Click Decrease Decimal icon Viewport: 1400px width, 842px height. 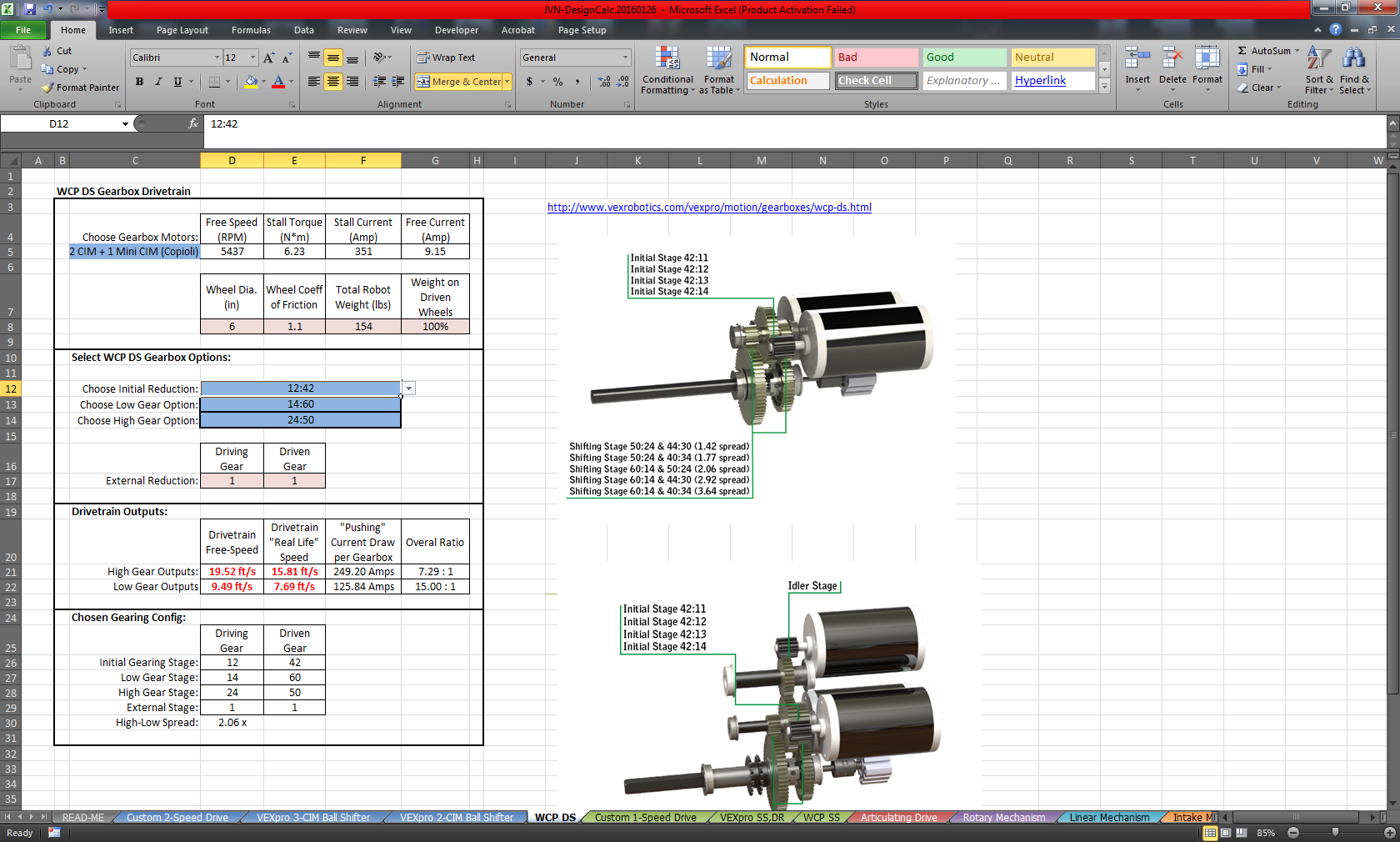click(x=623, y=82)
